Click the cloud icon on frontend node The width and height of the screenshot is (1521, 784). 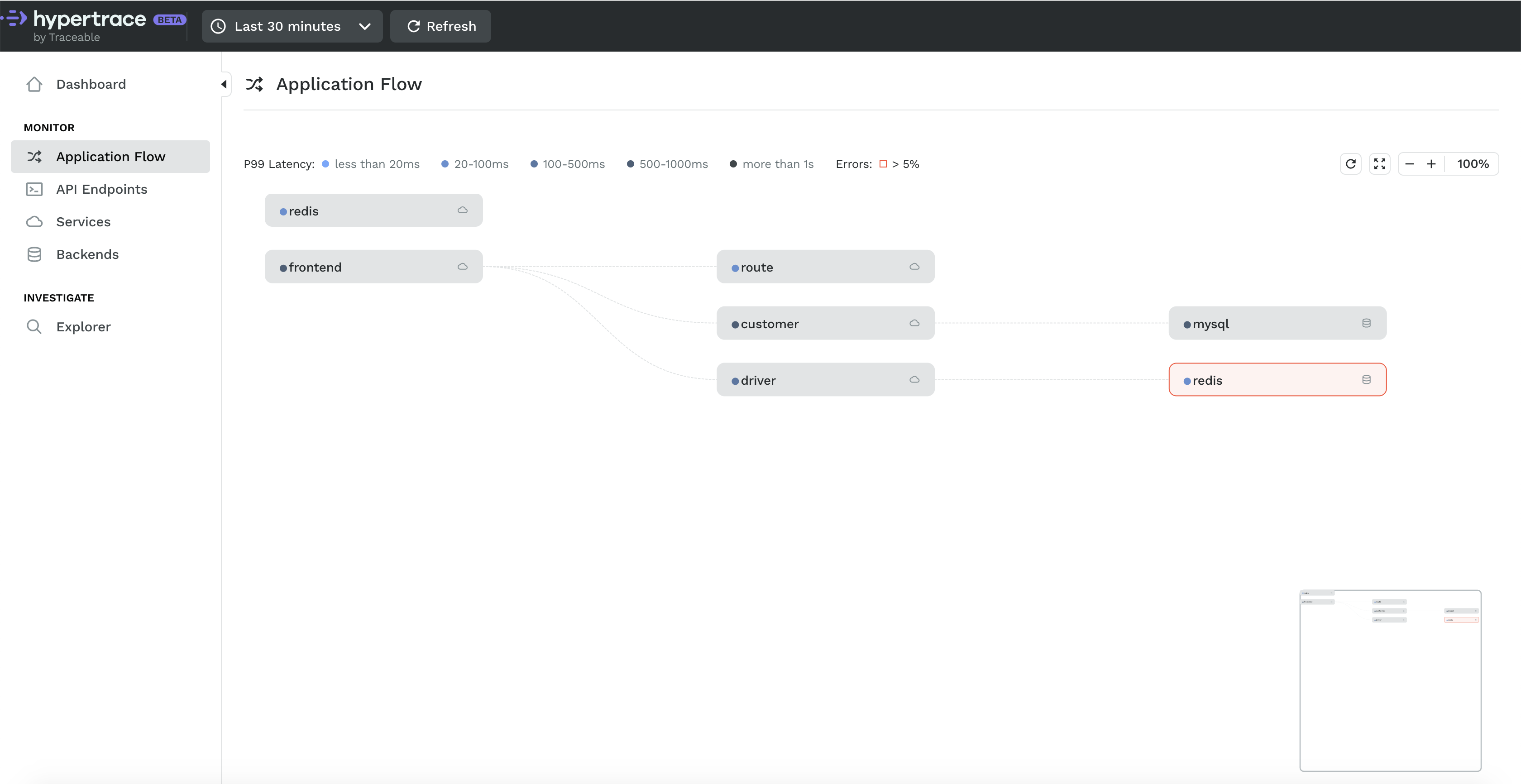point(462,267)
